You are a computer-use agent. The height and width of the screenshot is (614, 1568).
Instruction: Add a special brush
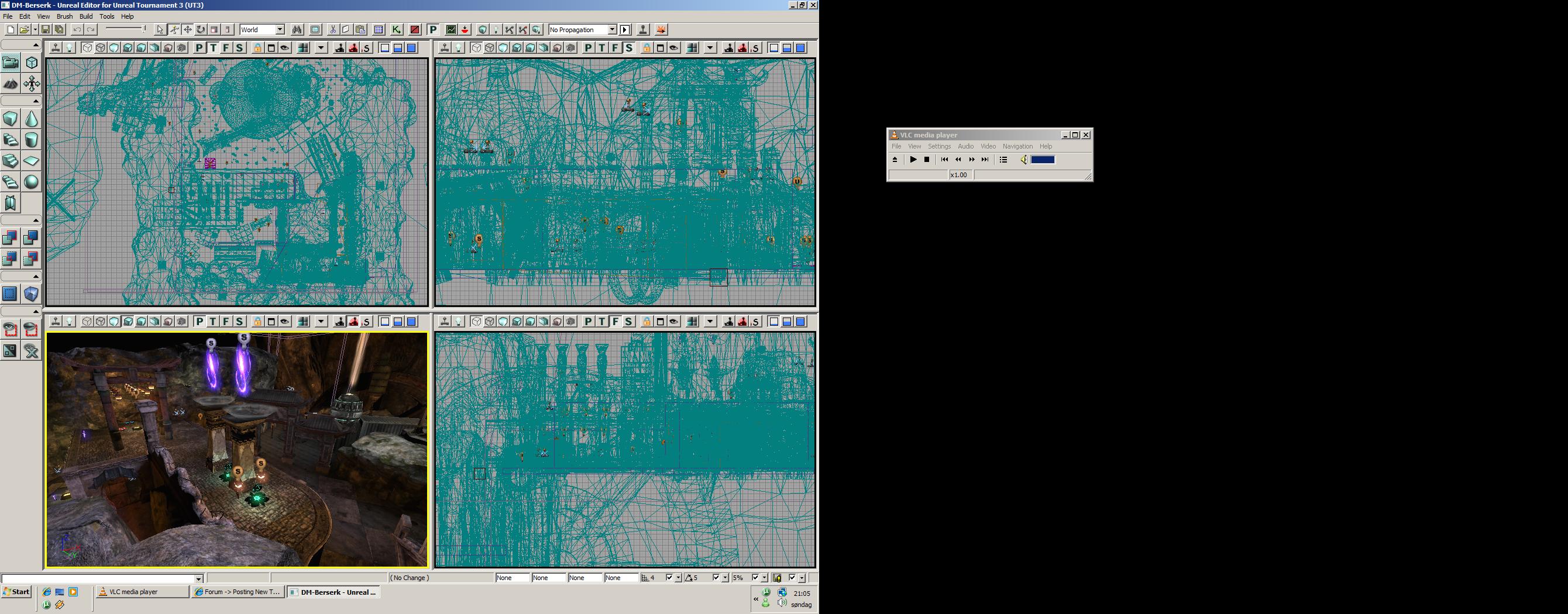(11, 294)
